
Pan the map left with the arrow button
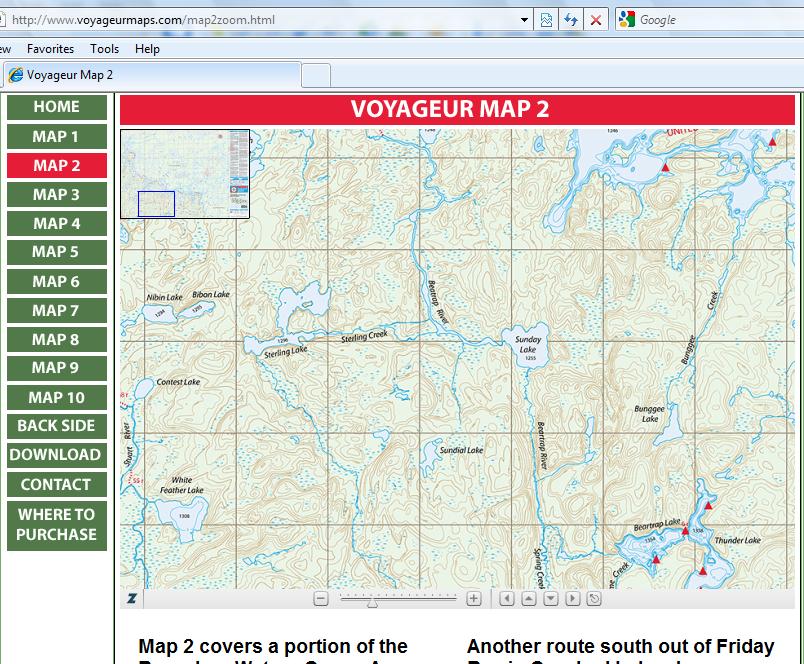[x=507, y=598]
